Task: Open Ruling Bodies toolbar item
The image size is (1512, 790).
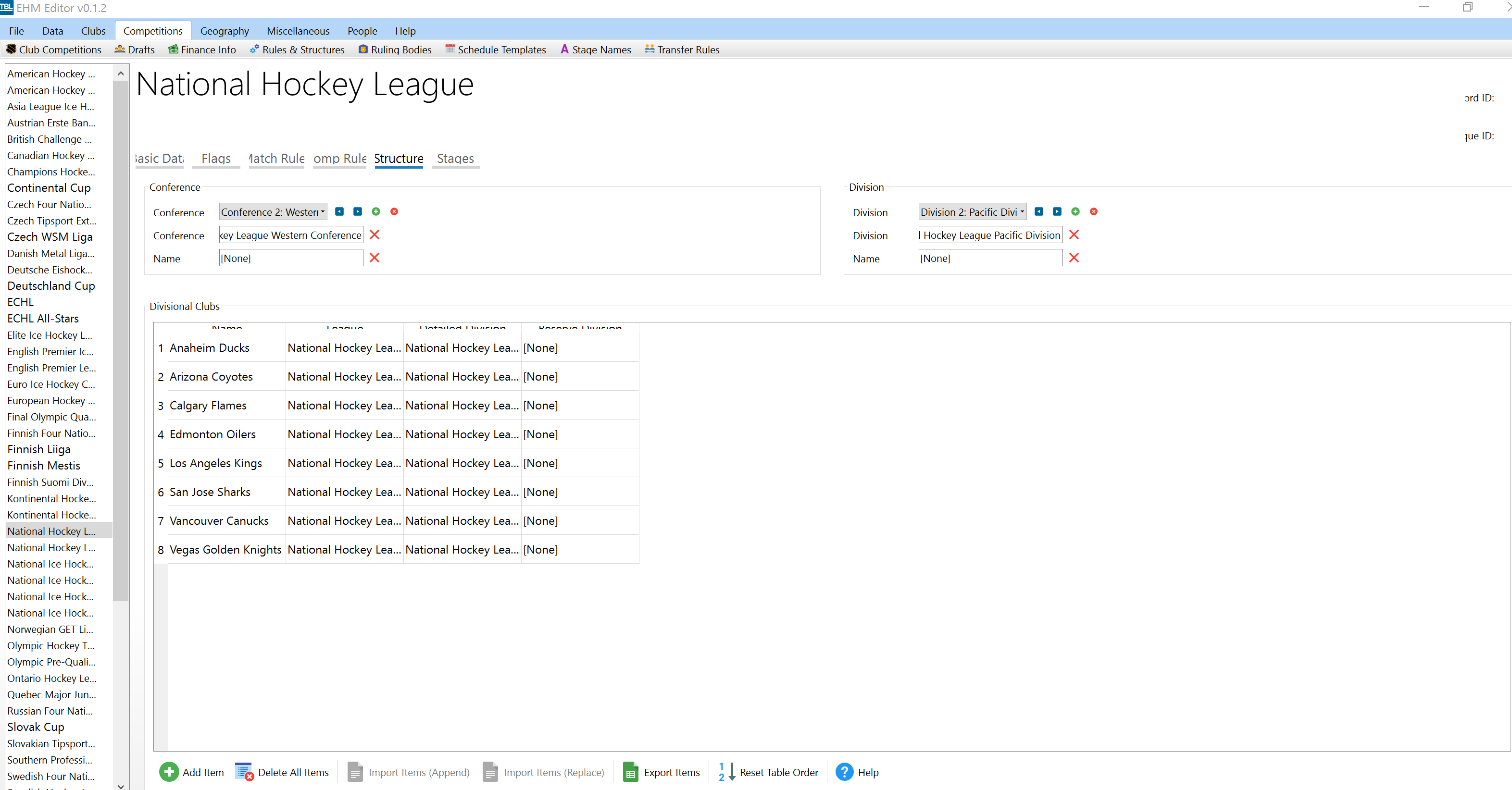Action: click(x=395, y=50)
